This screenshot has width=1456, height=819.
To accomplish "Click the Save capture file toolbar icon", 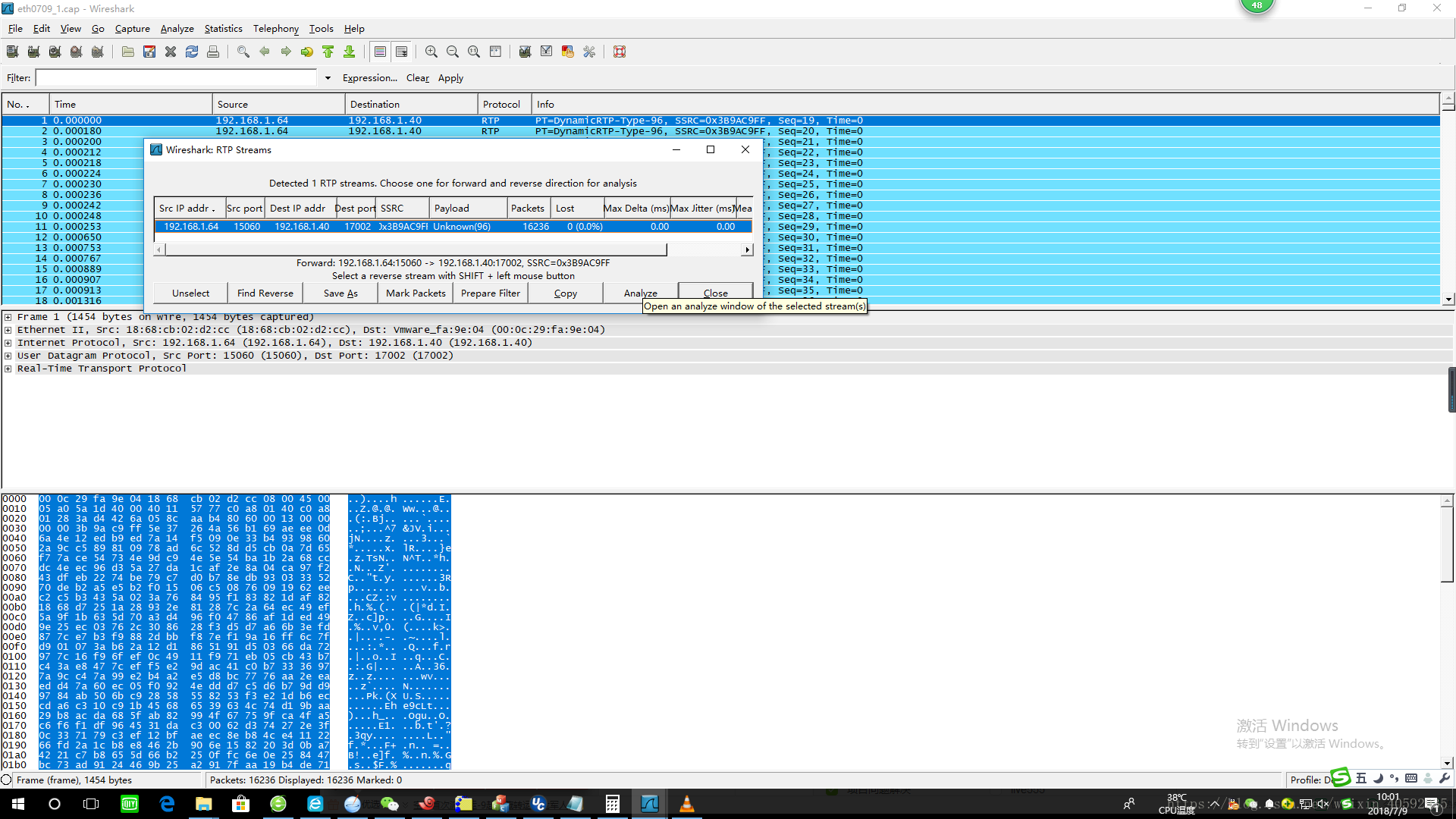I will (149, 52).
